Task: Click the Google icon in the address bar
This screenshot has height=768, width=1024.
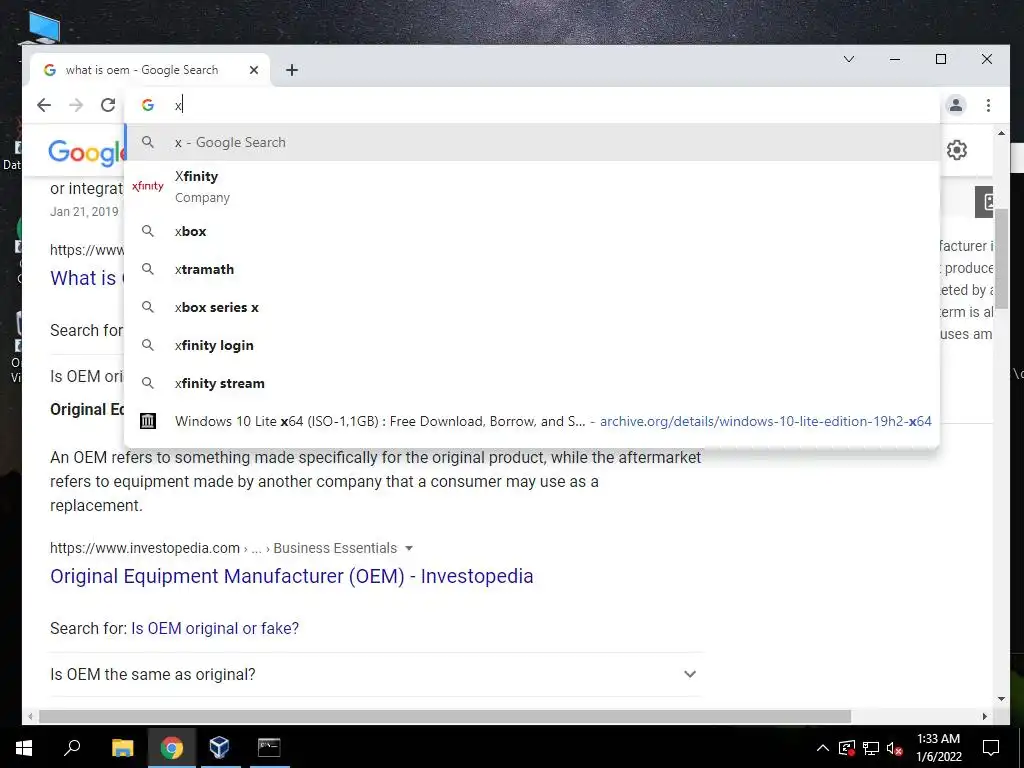Action: (148, 105)
